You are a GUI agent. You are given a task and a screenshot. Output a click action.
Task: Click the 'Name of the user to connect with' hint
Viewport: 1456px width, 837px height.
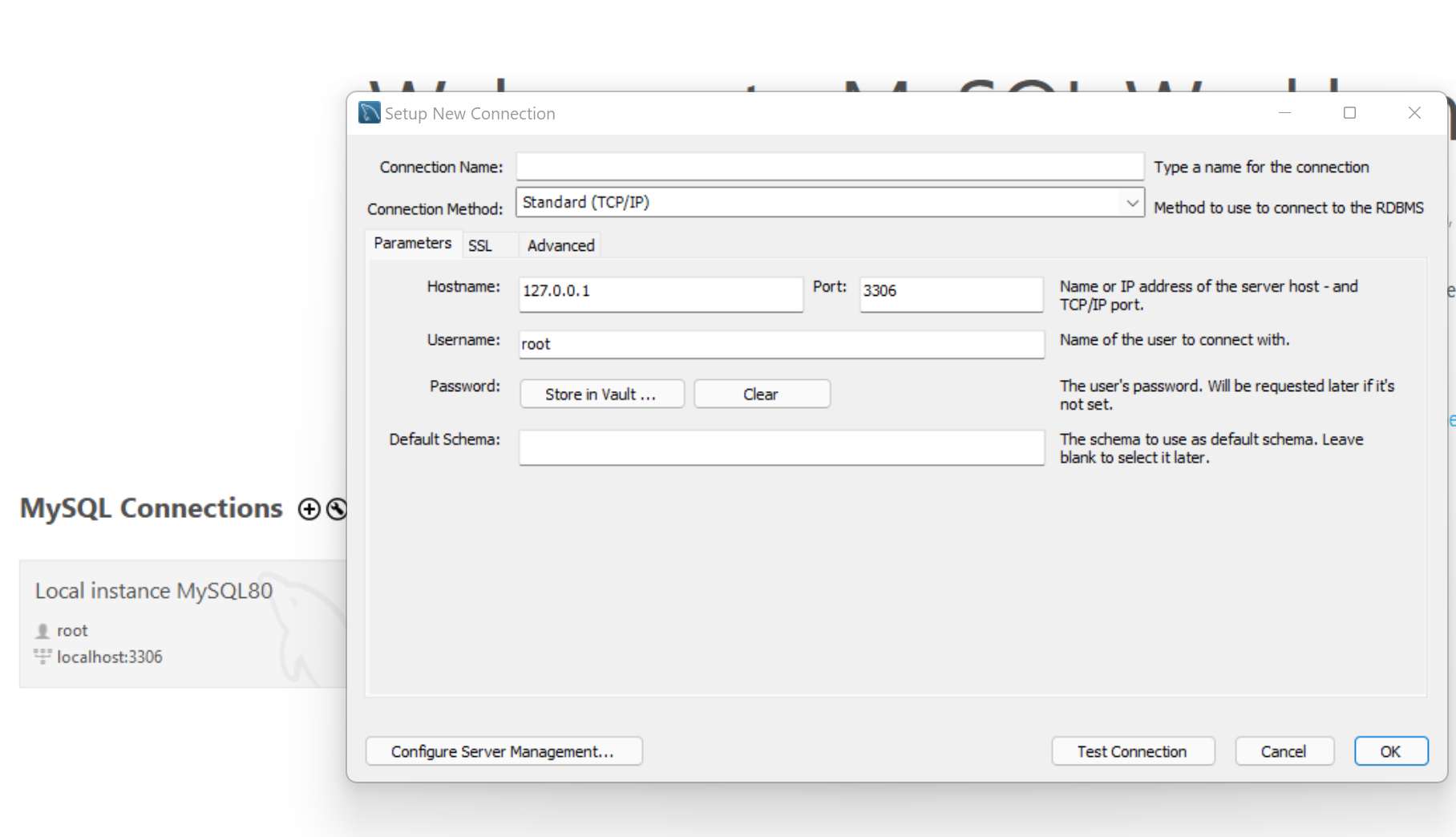(1175, 339)
